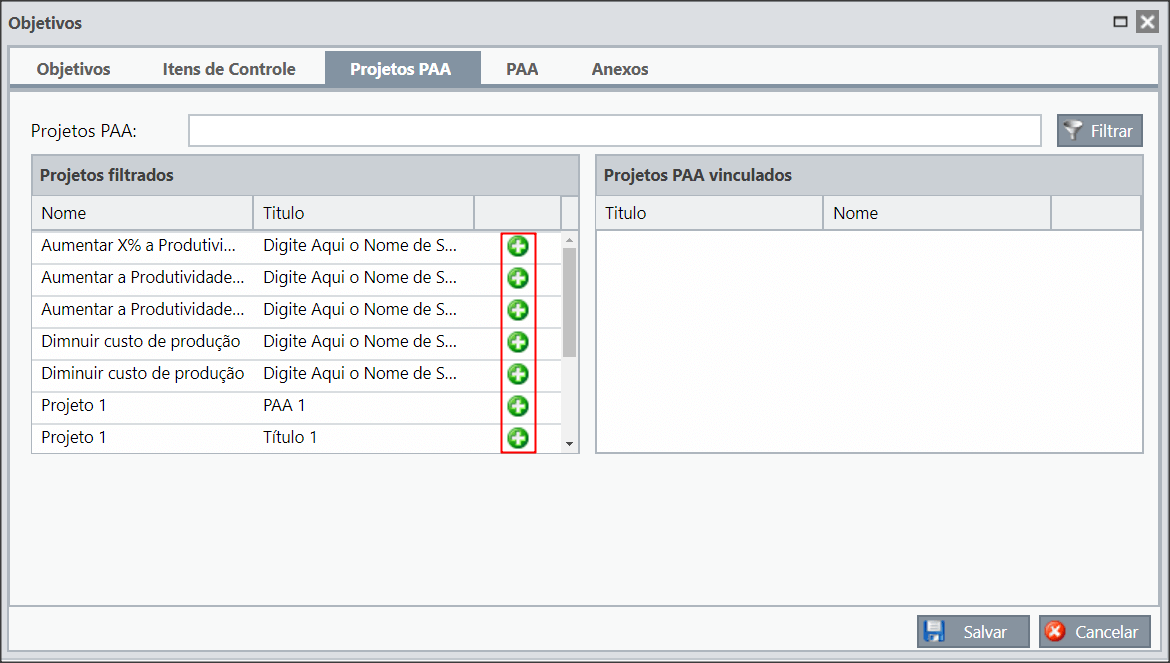The image size is (1170, 663).
Task: Click the Cancelar button
Action: pos(1095,632)
